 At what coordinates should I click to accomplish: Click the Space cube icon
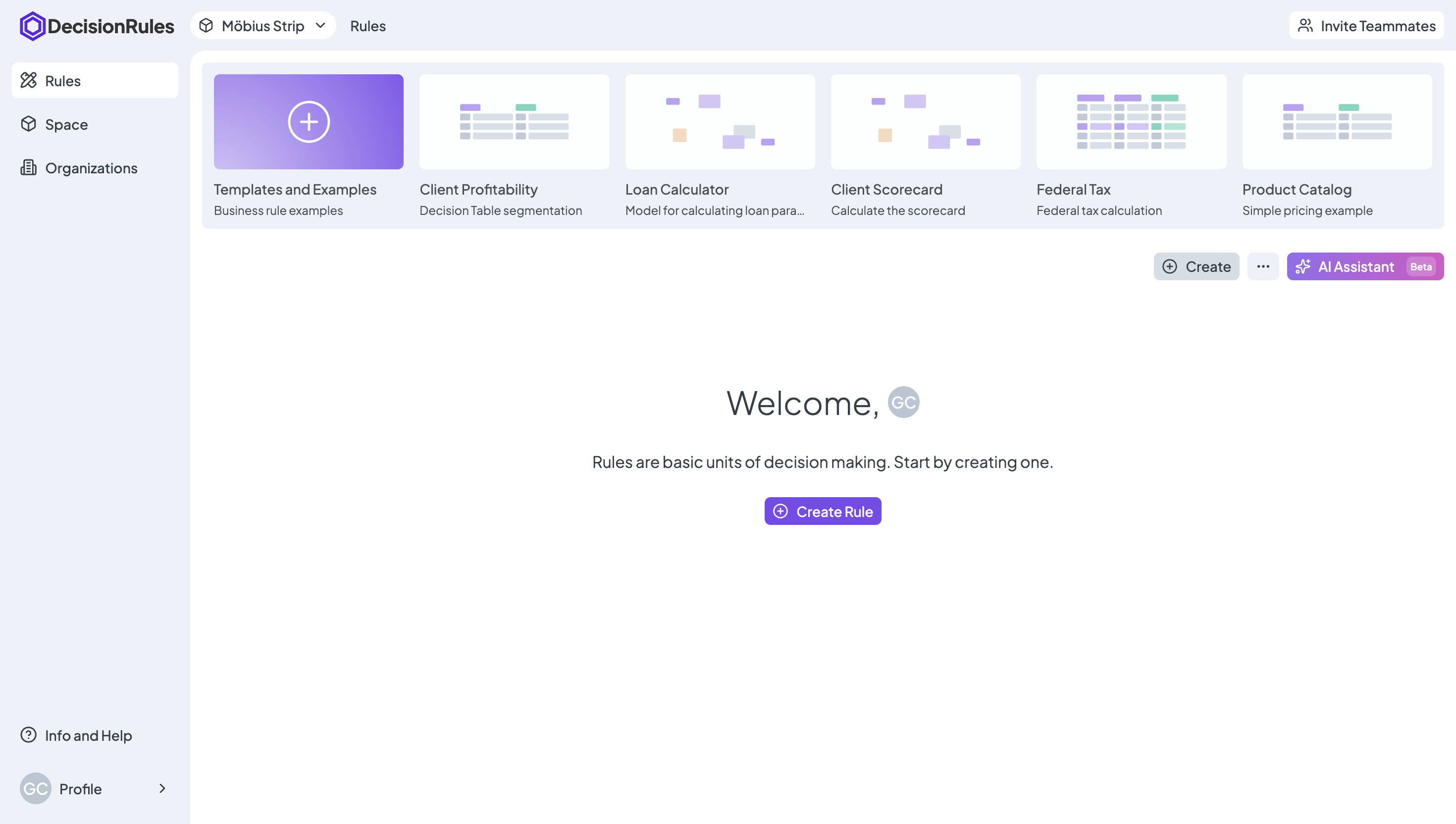(28, 124)
